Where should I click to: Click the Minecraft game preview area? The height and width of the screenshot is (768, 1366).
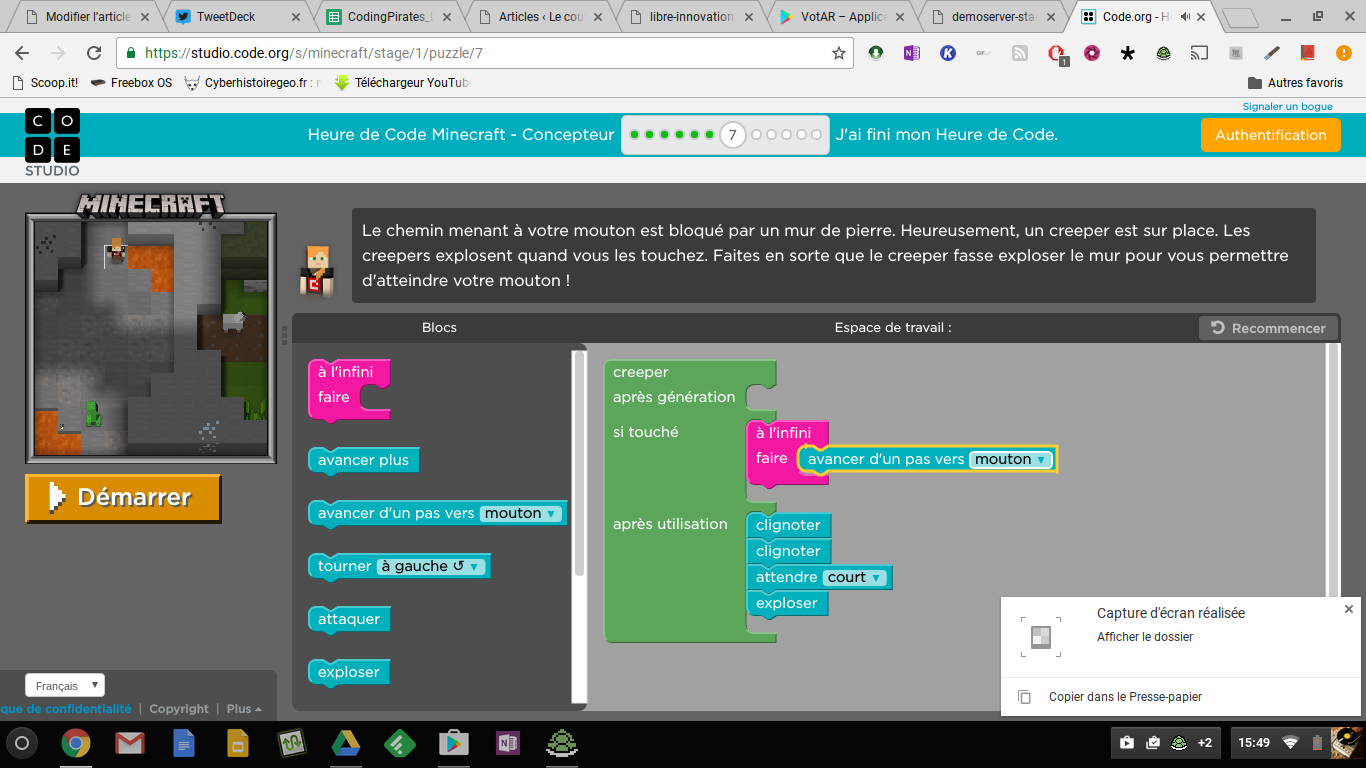tap(151, 337)
